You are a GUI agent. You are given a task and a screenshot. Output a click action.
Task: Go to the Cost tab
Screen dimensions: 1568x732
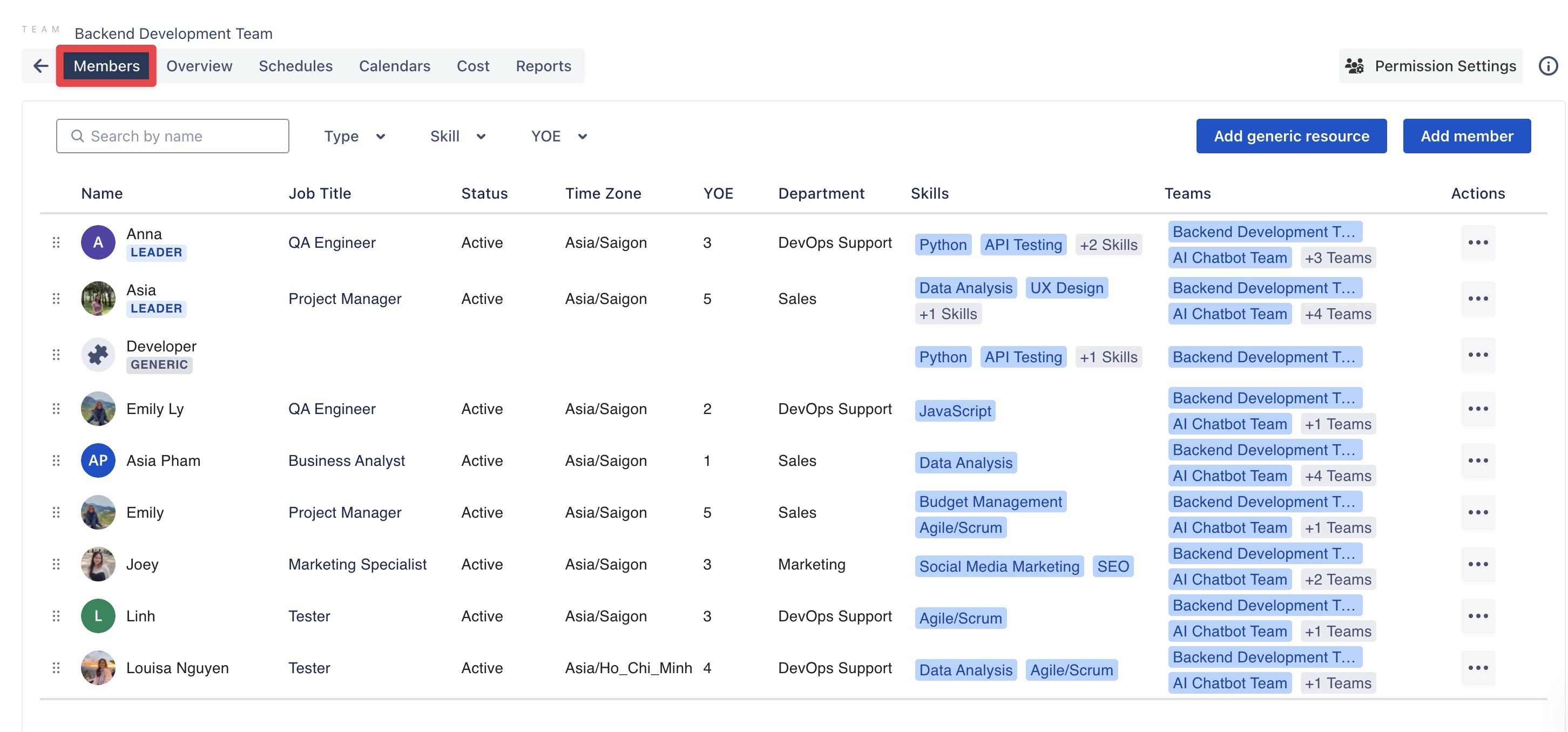coord(472,66)
